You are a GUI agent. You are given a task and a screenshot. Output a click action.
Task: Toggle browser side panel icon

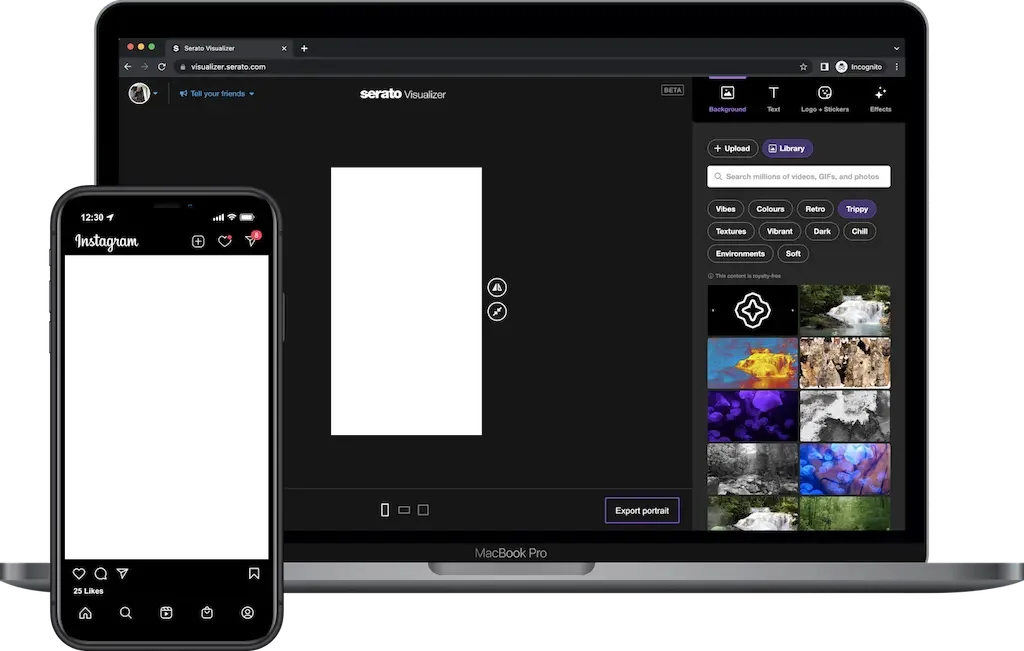[x=824, y=67]
